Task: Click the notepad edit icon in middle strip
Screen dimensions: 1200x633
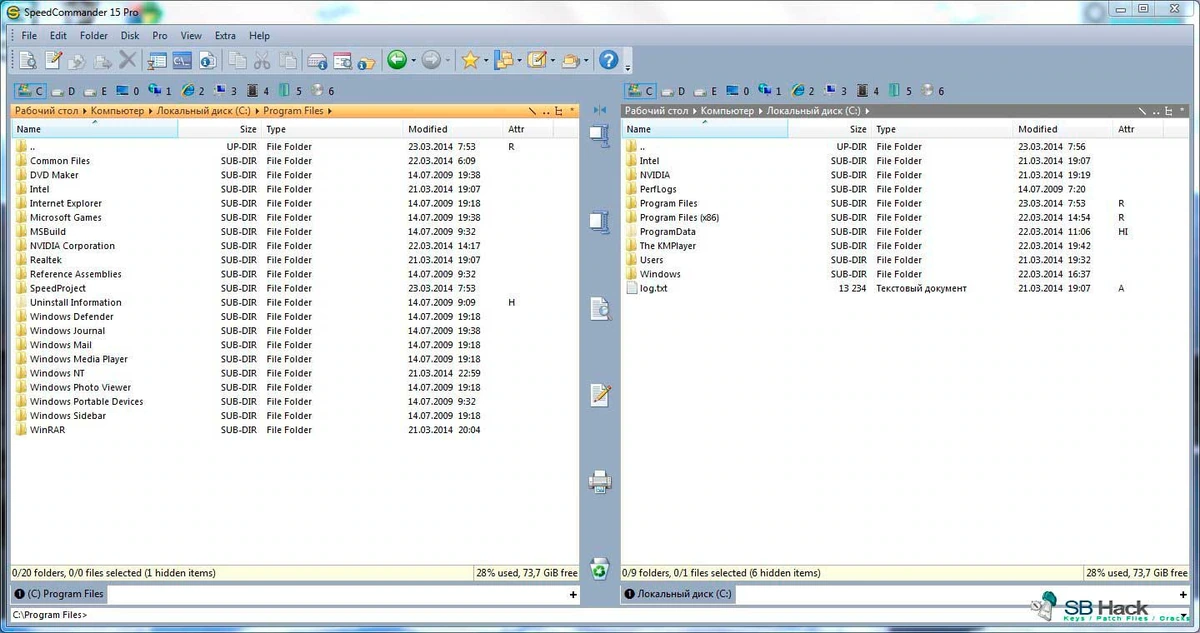Action: (x=600, y=394)
